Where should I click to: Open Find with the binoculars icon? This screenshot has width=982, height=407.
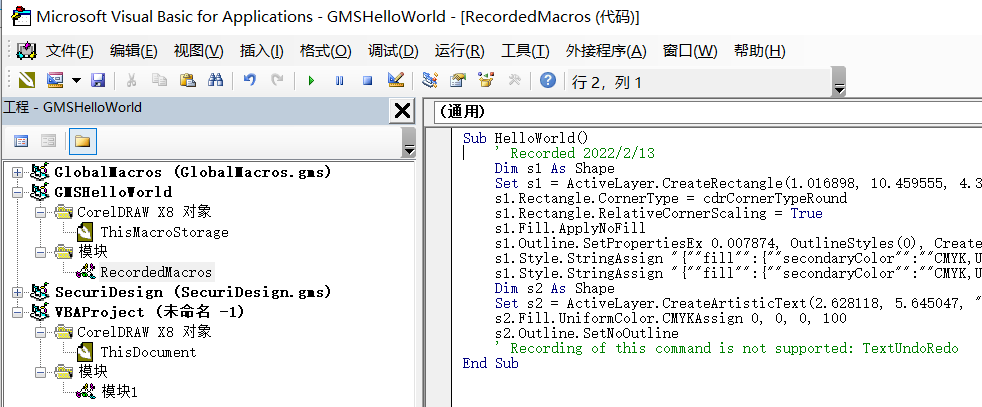coord(215,80)
